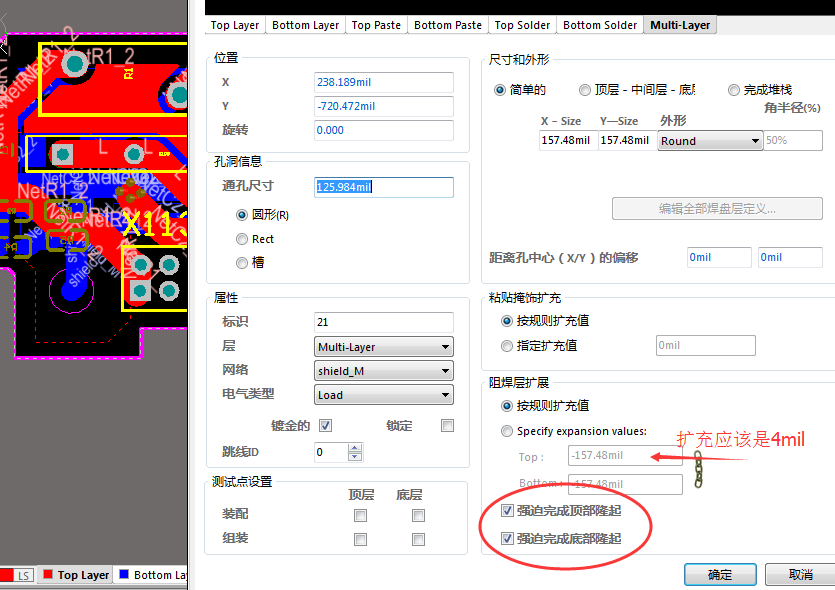Select the Top Layer tab in dialog
Viewport: 835px width, 590px height.
235,25
